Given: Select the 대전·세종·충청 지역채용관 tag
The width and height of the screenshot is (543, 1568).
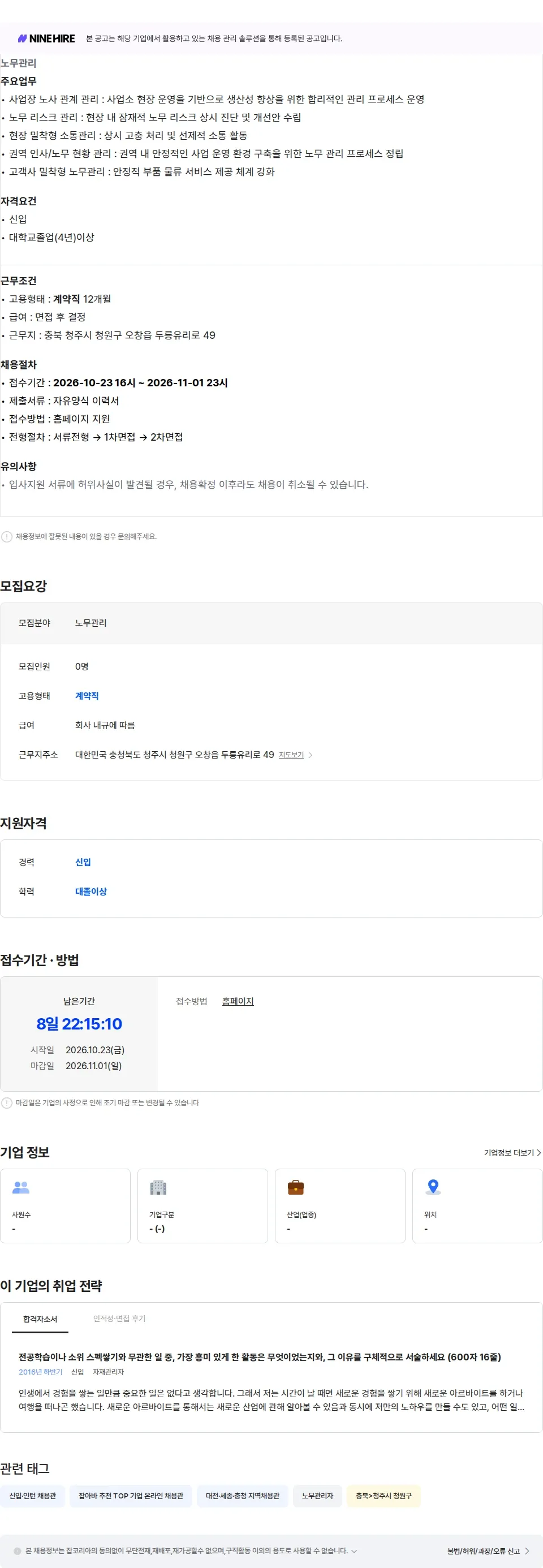Looking at the screenshot, I should pyautogui.click(x=243, y=1496).
